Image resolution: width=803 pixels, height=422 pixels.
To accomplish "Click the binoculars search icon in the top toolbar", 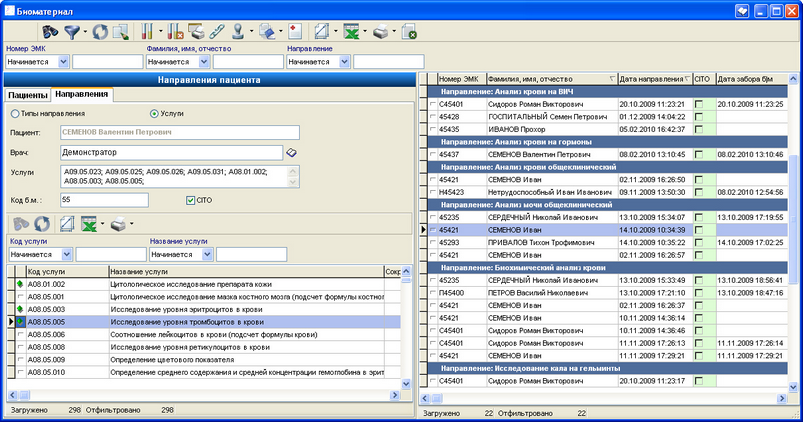I will click(x=50, y=32).
